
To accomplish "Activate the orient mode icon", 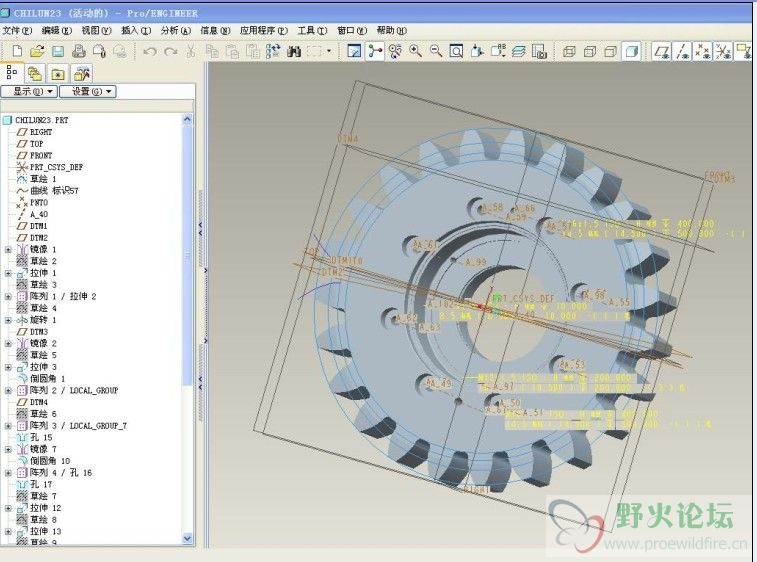I will (x=395, y=51).
